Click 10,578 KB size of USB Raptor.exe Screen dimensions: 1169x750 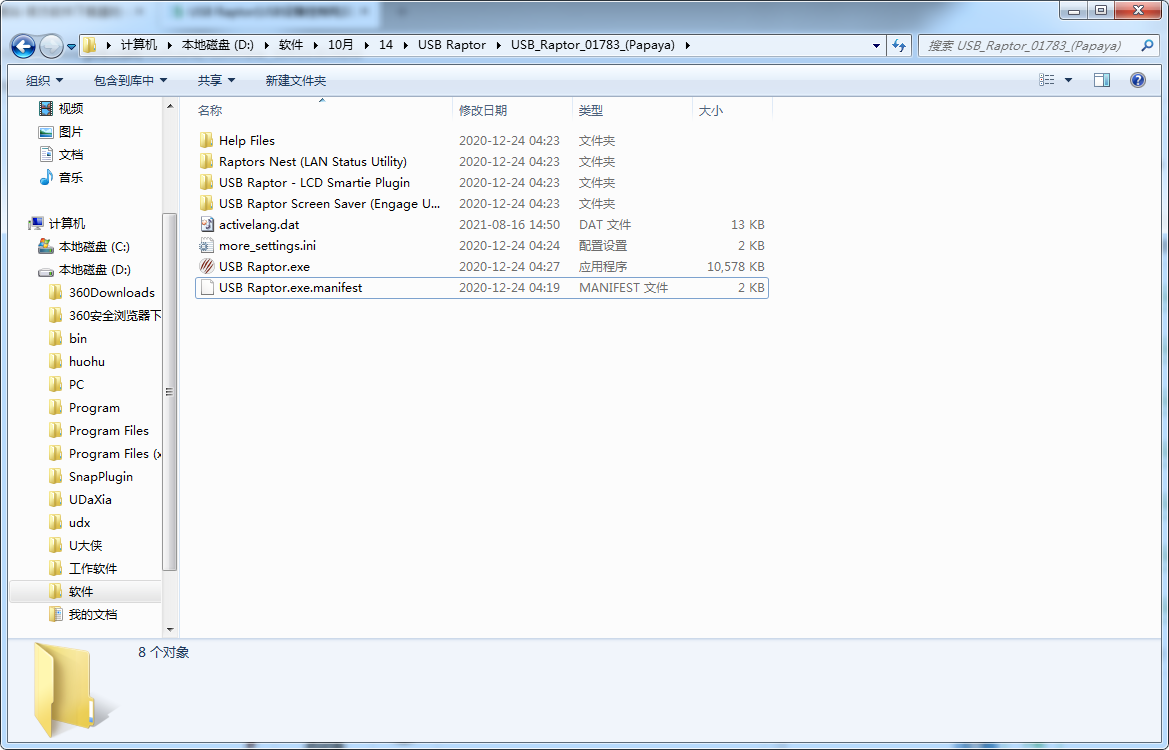point(735,266)
